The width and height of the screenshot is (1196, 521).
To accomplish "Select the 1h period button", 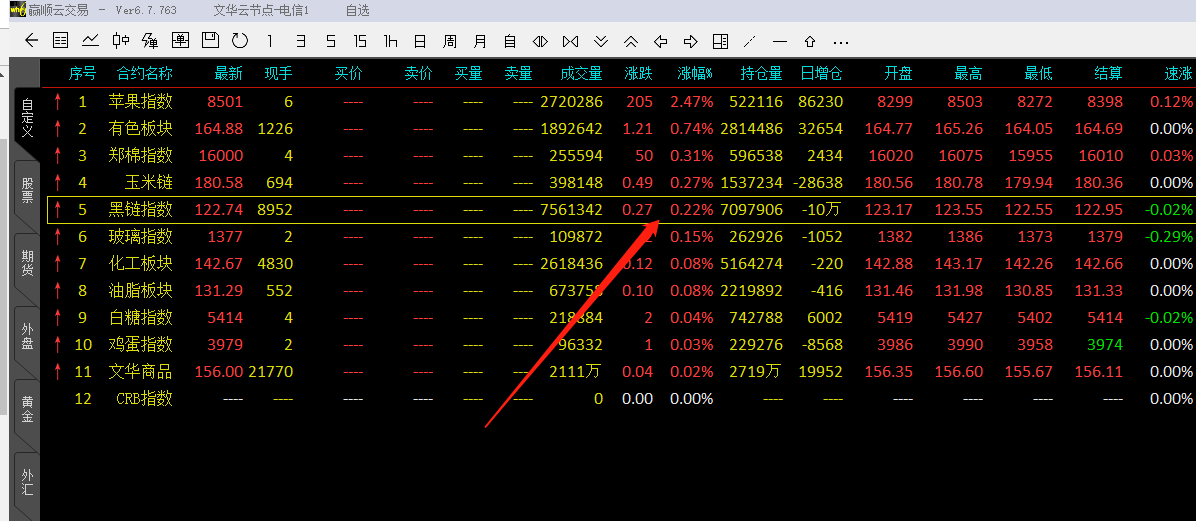I will tap(390, 41).
